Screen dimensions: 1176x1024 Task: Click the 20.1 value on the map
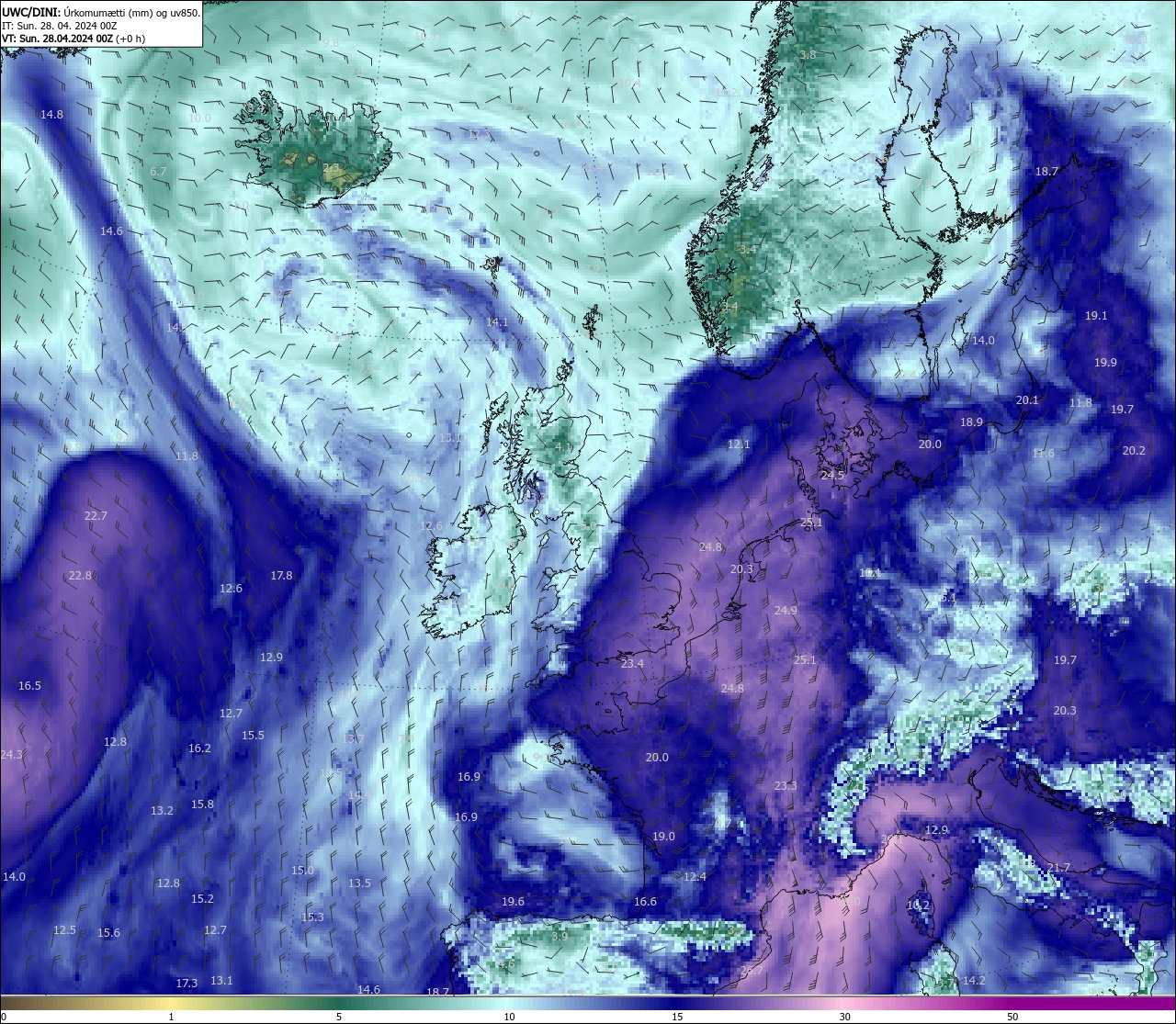point(1027,400)
